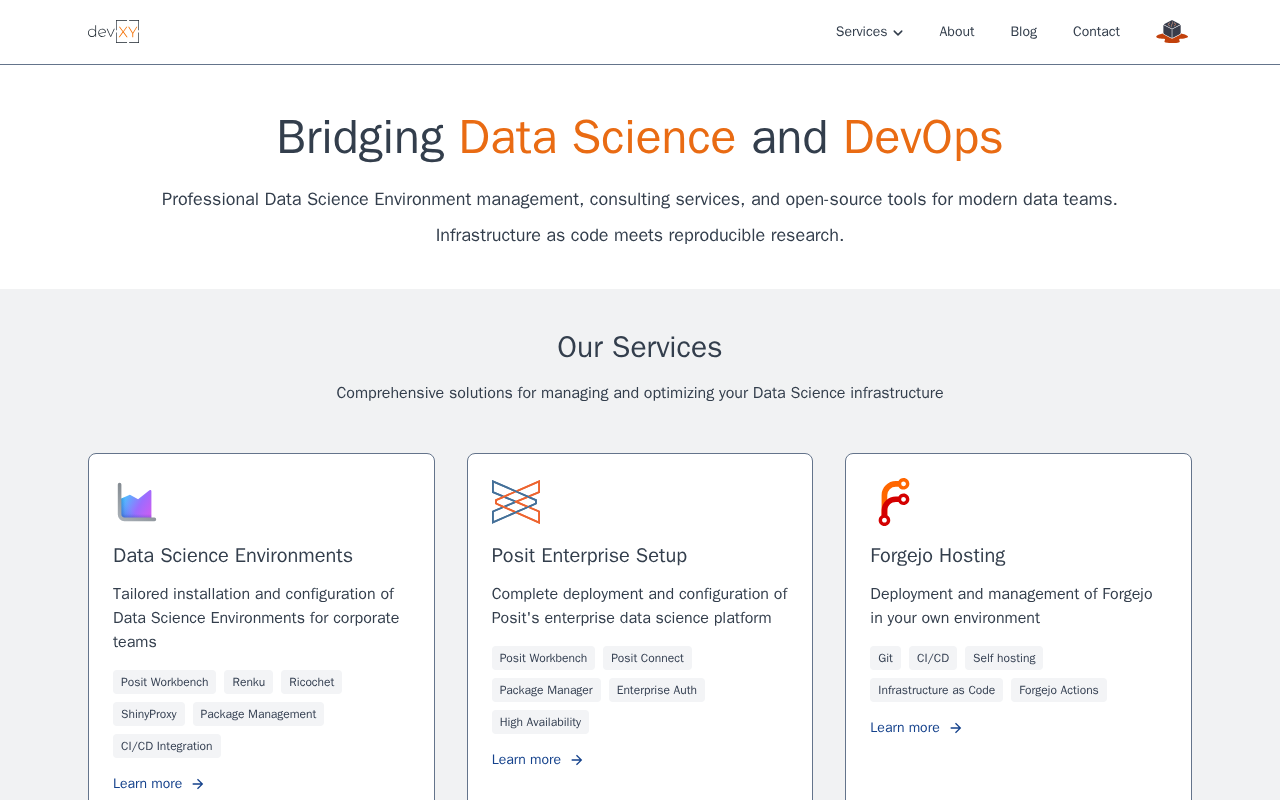Image resolution: width=1280 pixels, height=800 pixels.
Task: Click the High Availability tag
Action: tap(540, 722)
